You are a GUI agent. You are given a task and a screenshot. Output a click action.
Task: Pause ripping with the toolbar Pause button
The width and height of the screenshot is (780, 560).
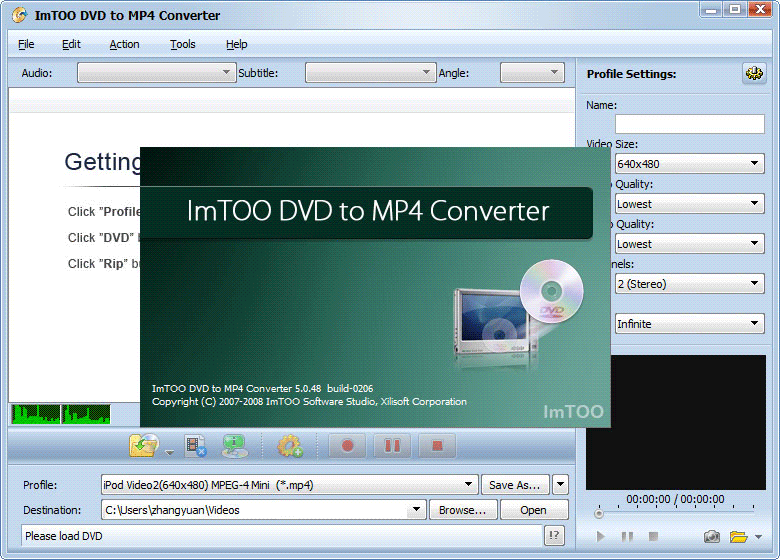392,446
